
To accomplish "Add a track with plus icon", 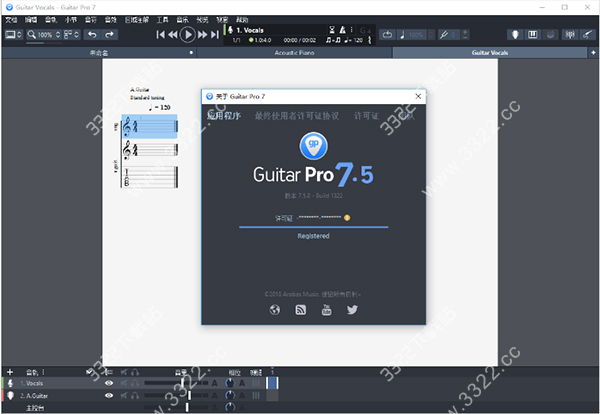I will pos(10,372).
